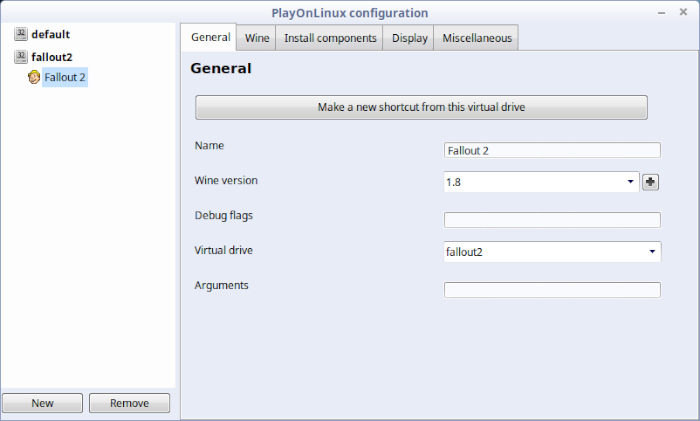Click the default virtual drive icon
The height and width of the screenshot is (421, 700).
21,34
